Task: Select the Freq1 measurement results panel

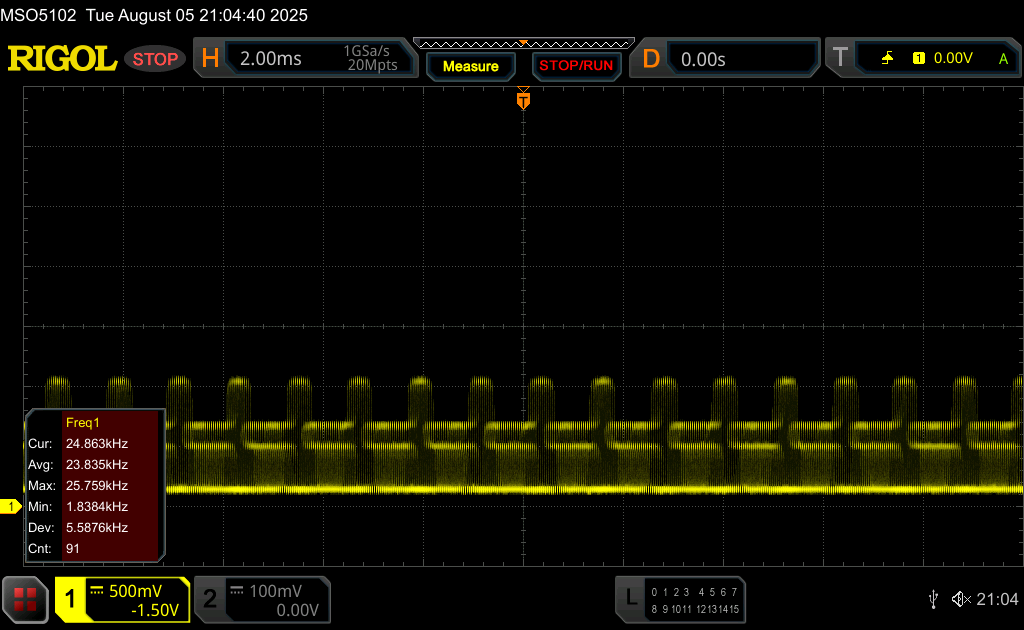Action: [95, 485]
